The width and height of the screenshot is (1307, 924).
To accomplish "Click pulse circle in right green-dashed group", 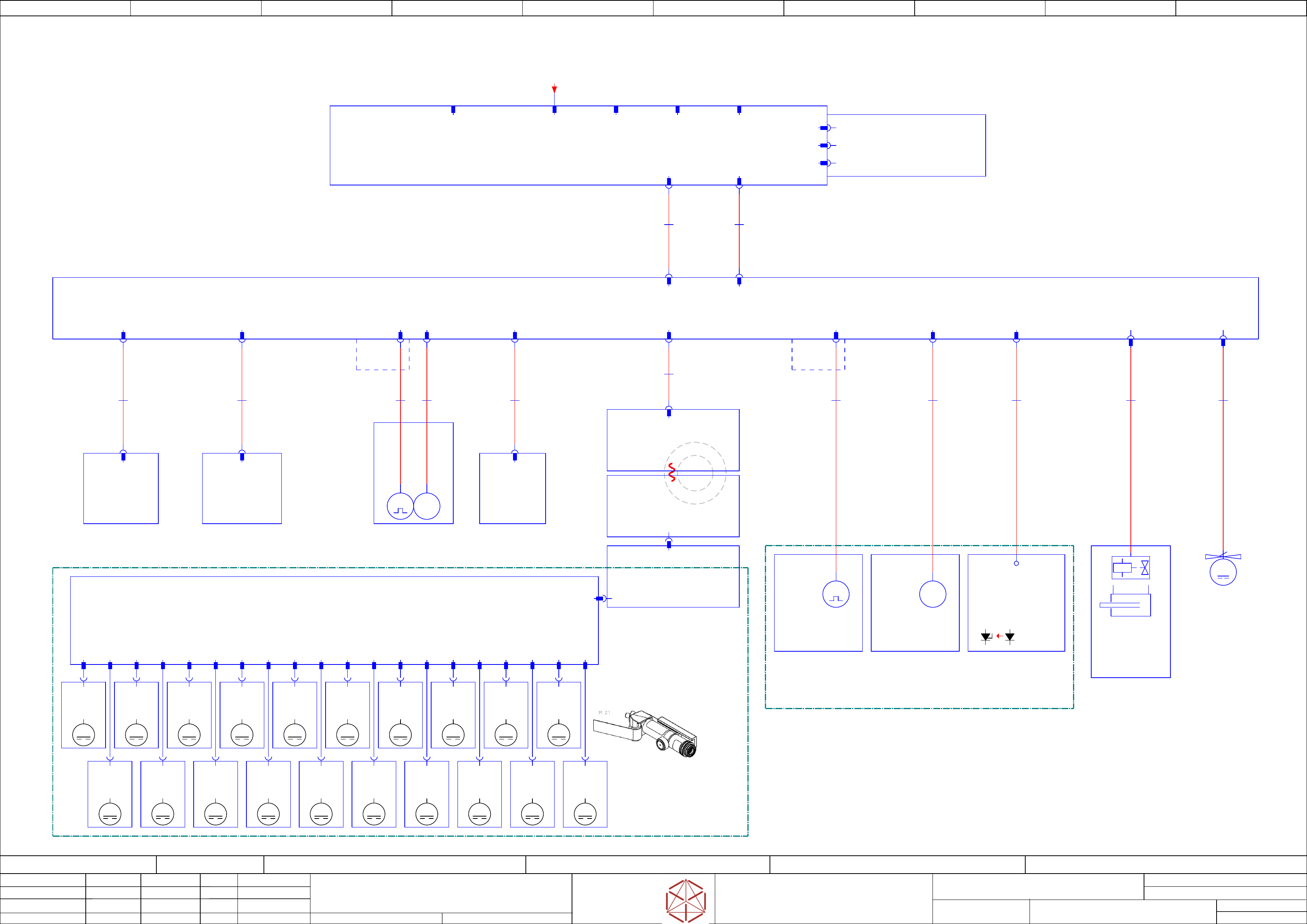I will pos(836,594).
